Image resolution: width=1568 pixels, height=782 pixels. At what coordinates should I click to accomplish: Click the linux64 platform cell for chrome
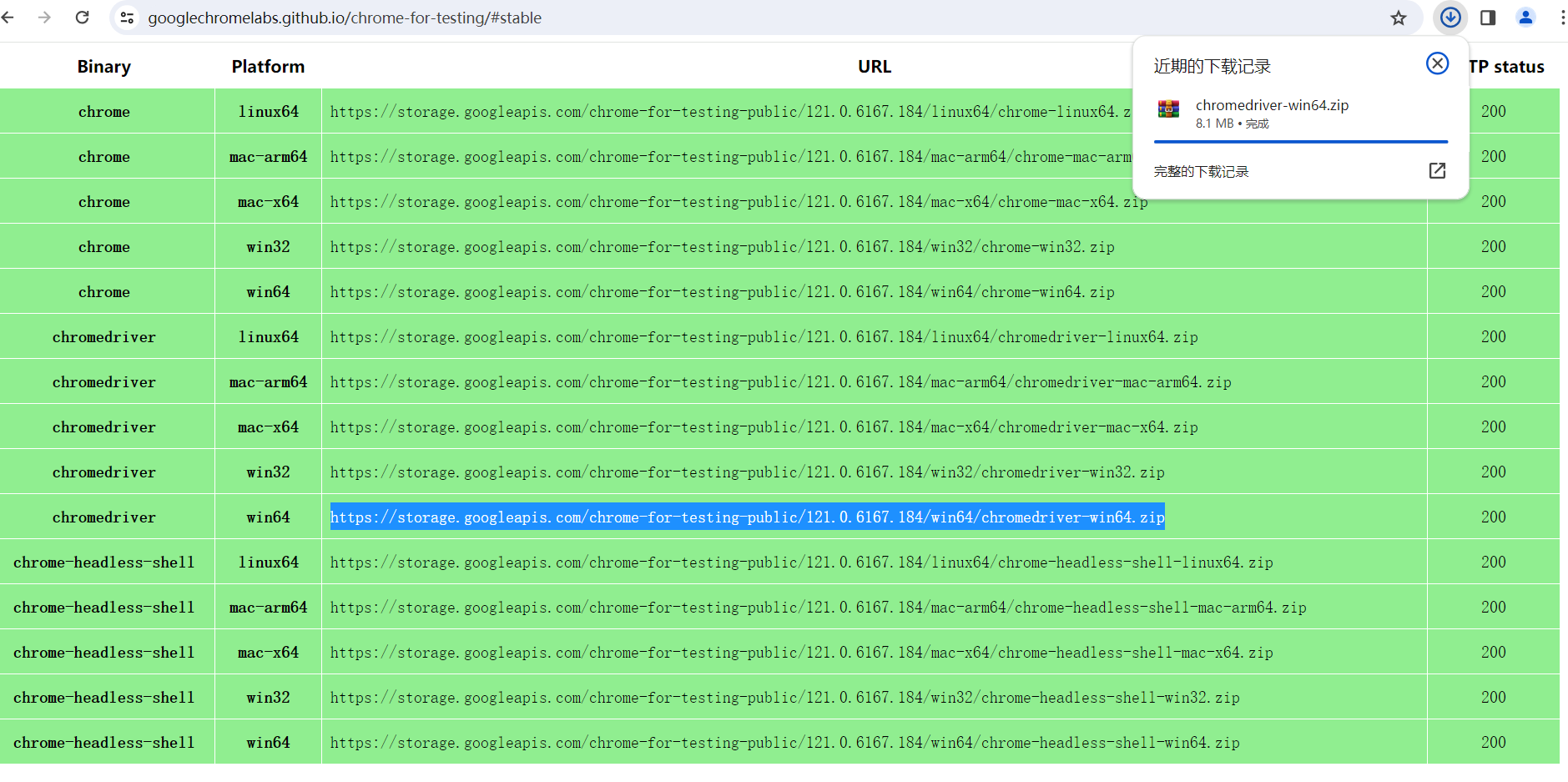[x=268, y=112]
